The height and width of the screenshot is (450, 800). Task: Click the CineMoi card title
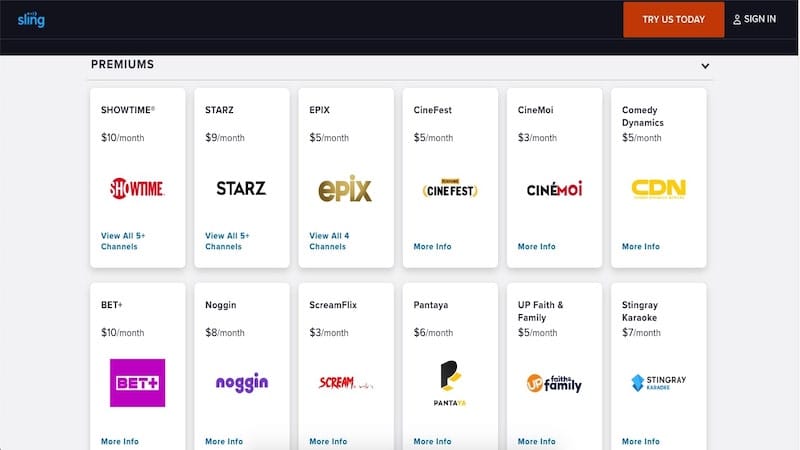pyautogui.click(x=535, y=110)
